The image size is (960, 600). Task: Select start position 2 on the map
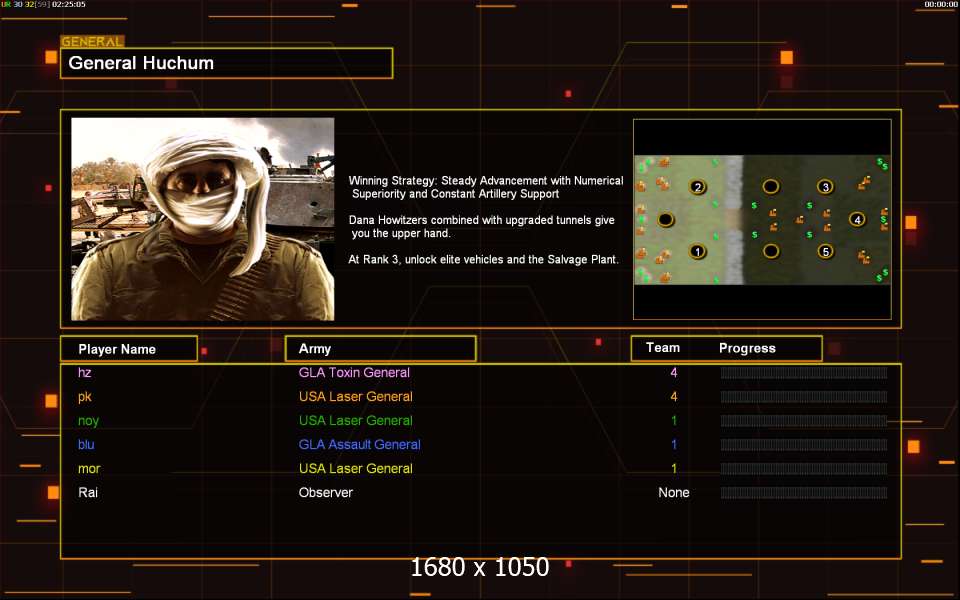698,187
